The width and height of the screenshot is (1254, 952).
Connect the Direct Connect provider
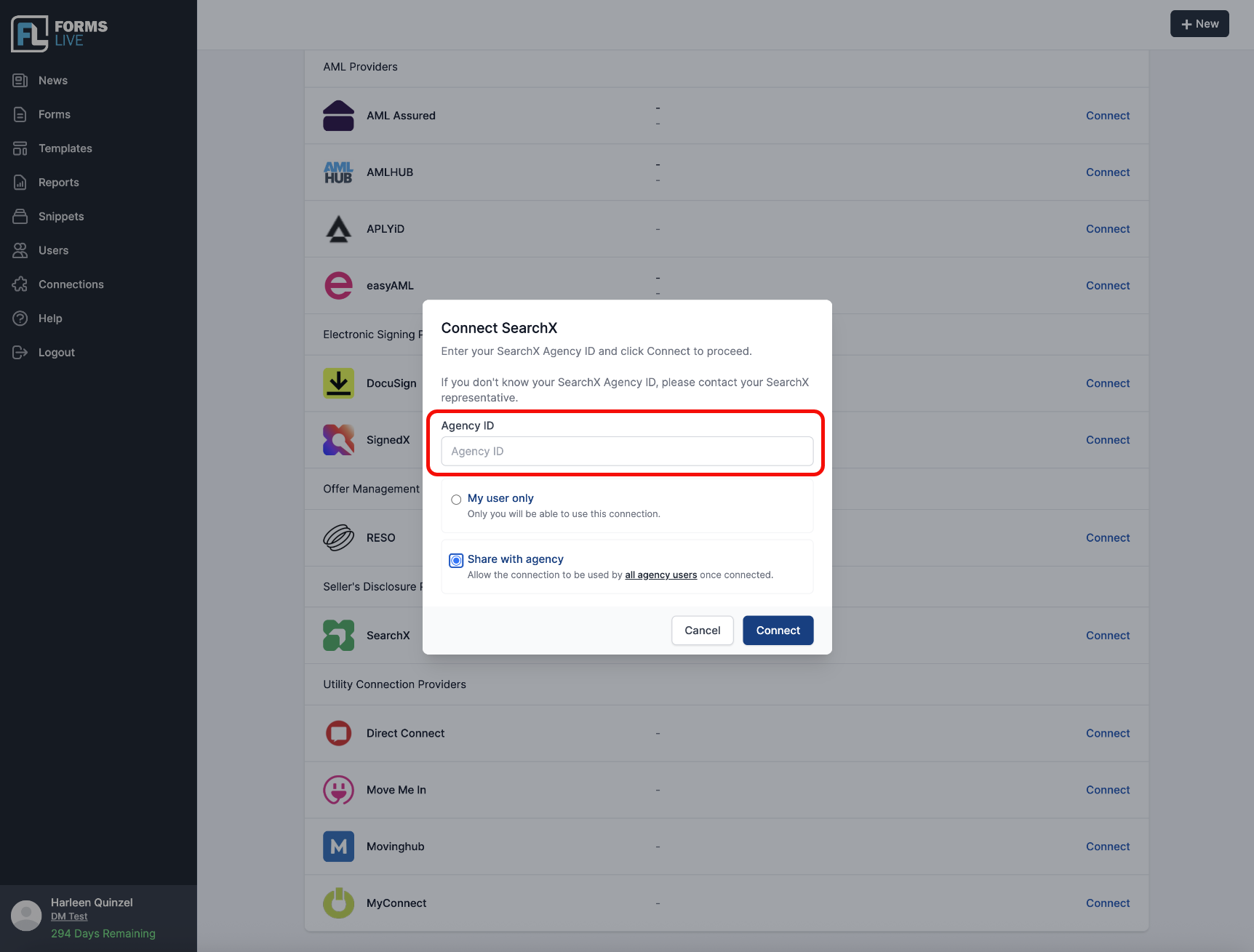click(1108, 733)
